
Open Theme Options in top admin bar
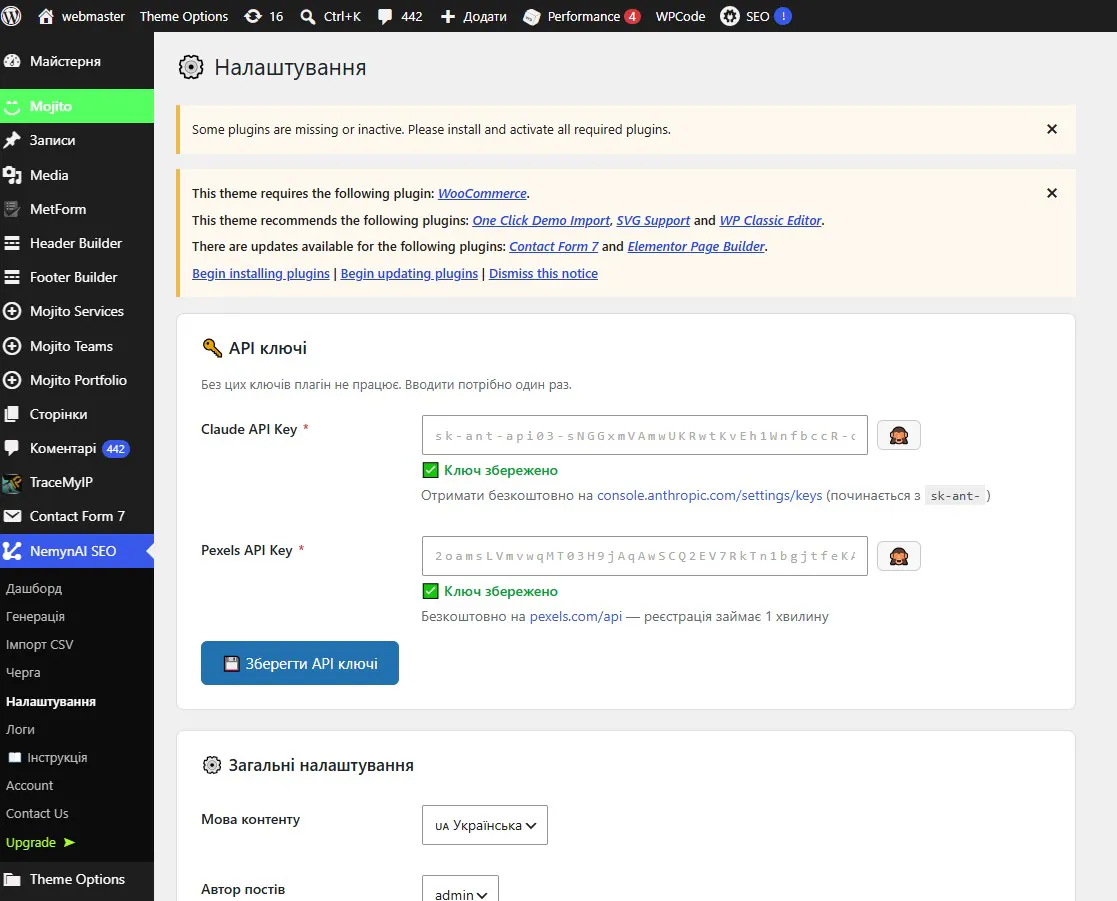[x=184, y=16]
